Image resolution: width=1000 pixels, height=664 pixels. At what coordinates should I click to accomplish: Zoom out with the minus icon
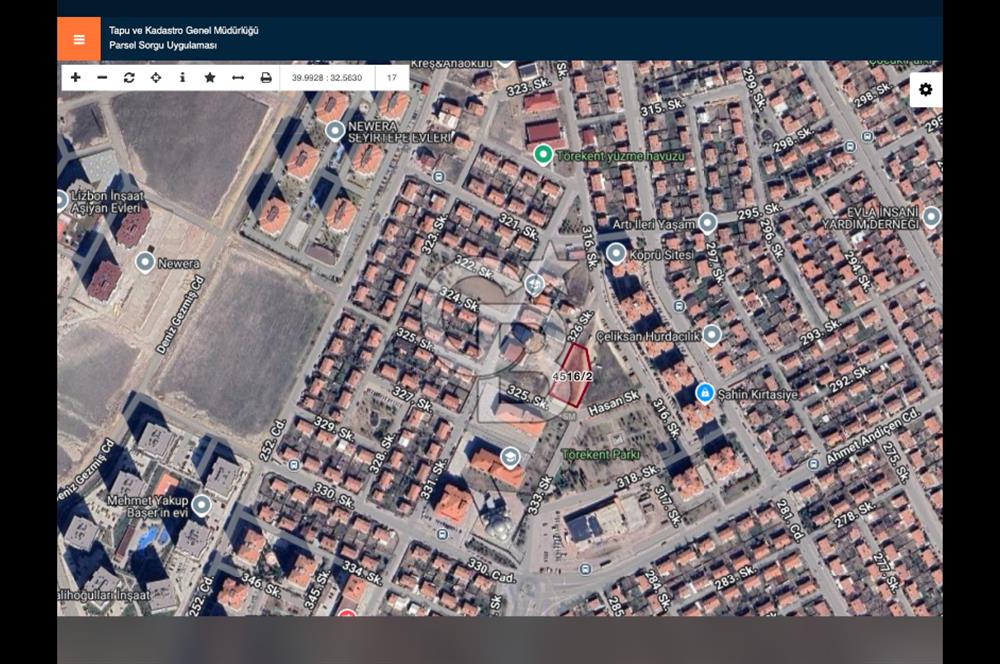(102, 77)
